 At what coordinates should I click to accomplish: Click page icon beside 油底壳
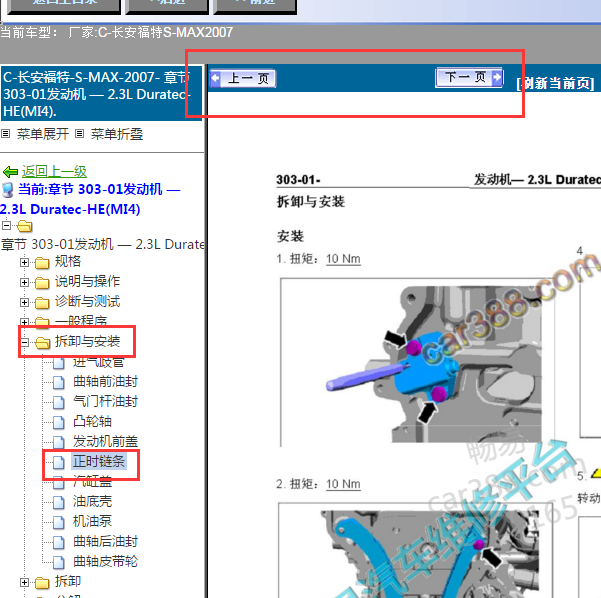pyautogui.click(x=59, y=502)
